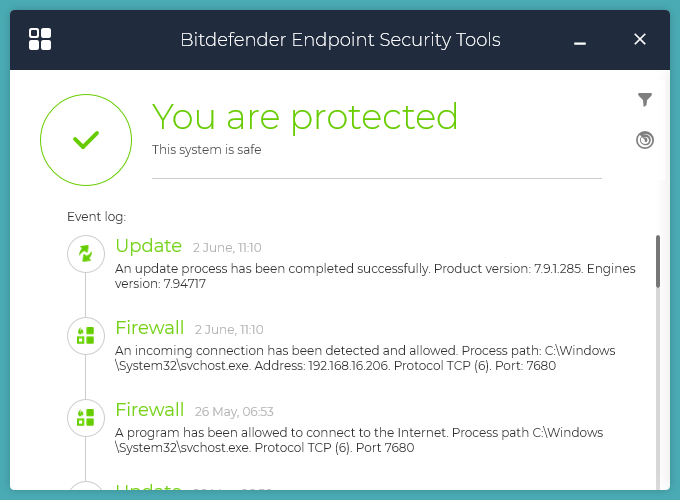Open the modules grid icon in title bar
This screenshot has width=680, height=500.
[40, 40]
